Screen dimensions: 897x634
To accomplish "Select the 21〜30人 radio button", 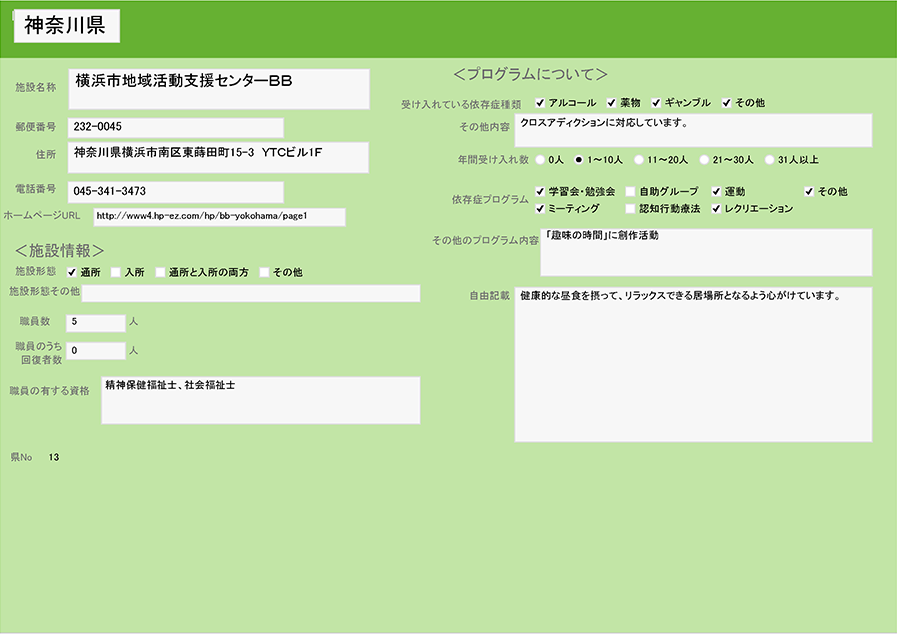I will [x=704, y=159].
